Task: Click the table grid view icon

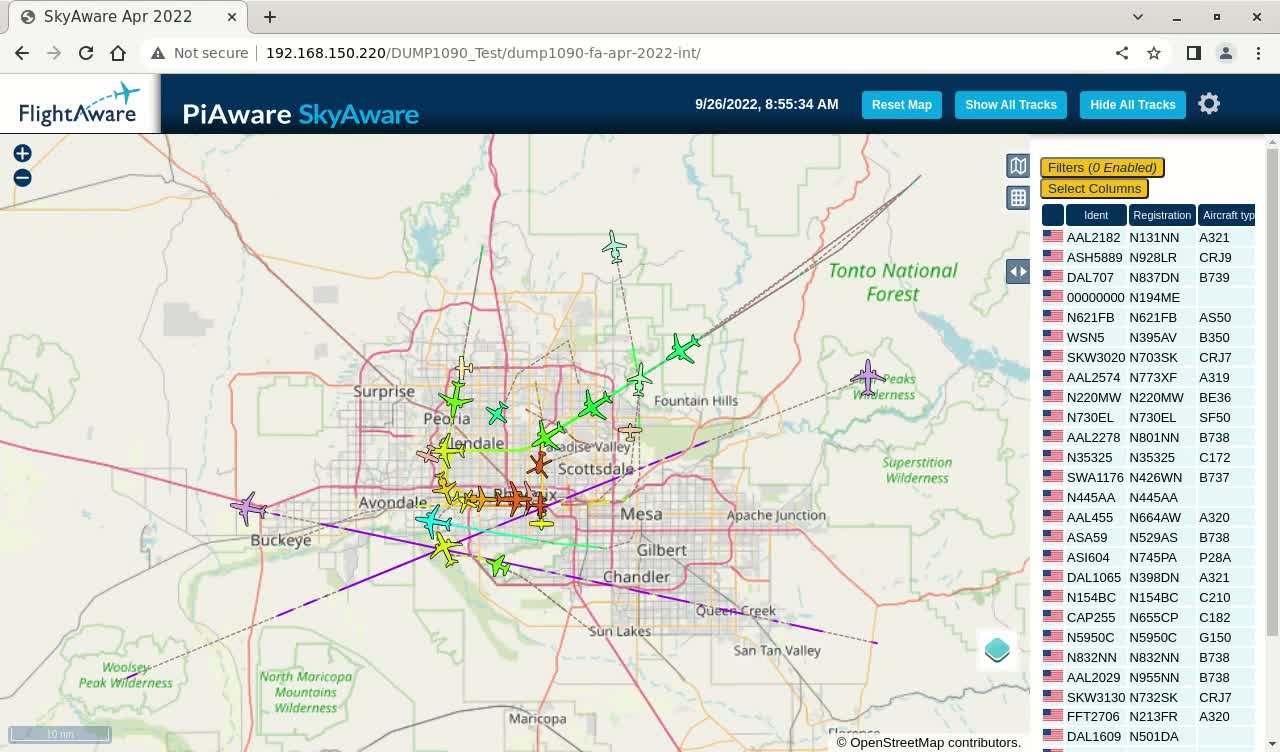Action: click(x=1018, y=198)
